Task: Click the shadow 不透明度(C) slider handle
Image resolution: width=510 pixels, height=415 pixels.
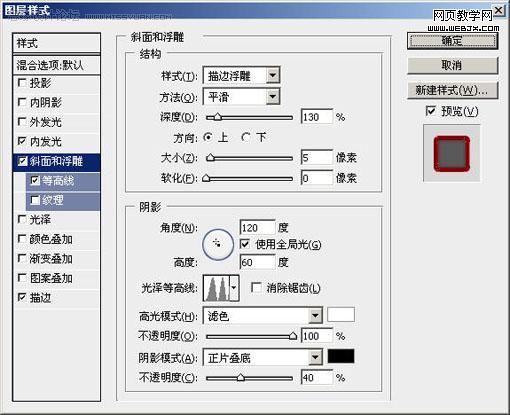Action: pos(241,378)
